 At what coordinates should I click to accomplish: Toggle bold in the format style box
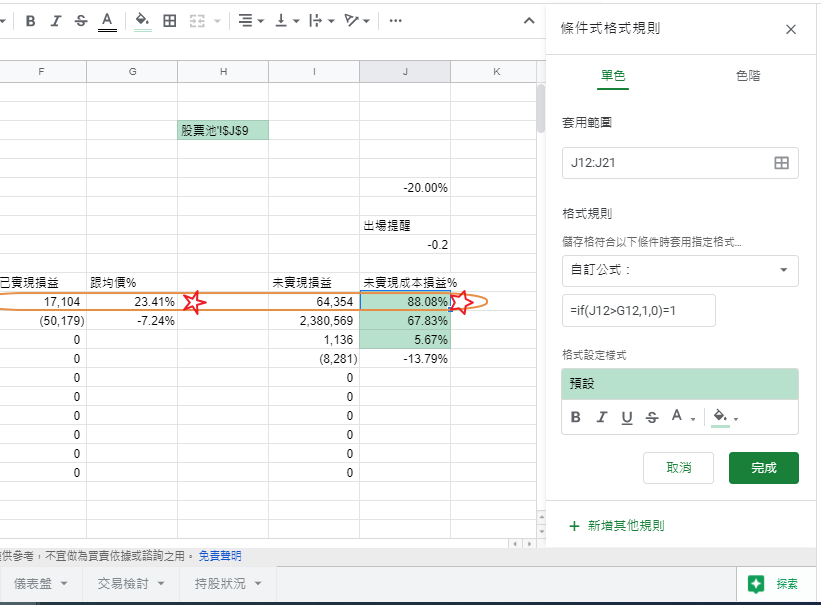(576, 417)
